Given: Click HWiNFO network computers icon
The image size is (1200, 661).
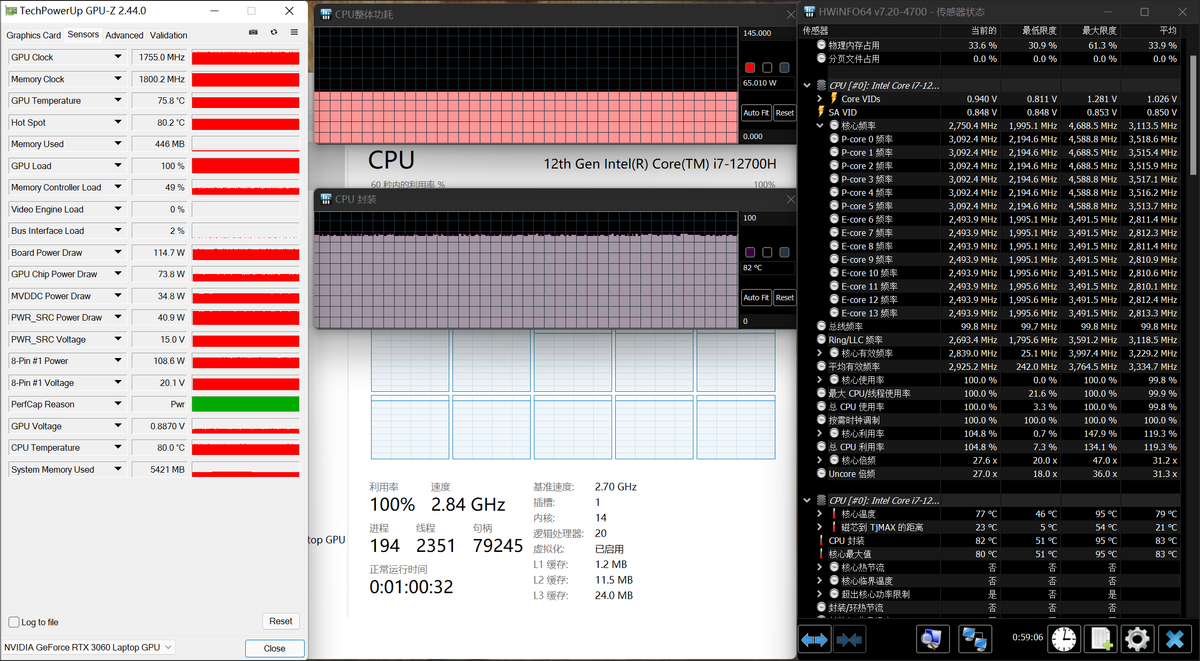Looking at the screenshot, I should [x=973, y=638].
